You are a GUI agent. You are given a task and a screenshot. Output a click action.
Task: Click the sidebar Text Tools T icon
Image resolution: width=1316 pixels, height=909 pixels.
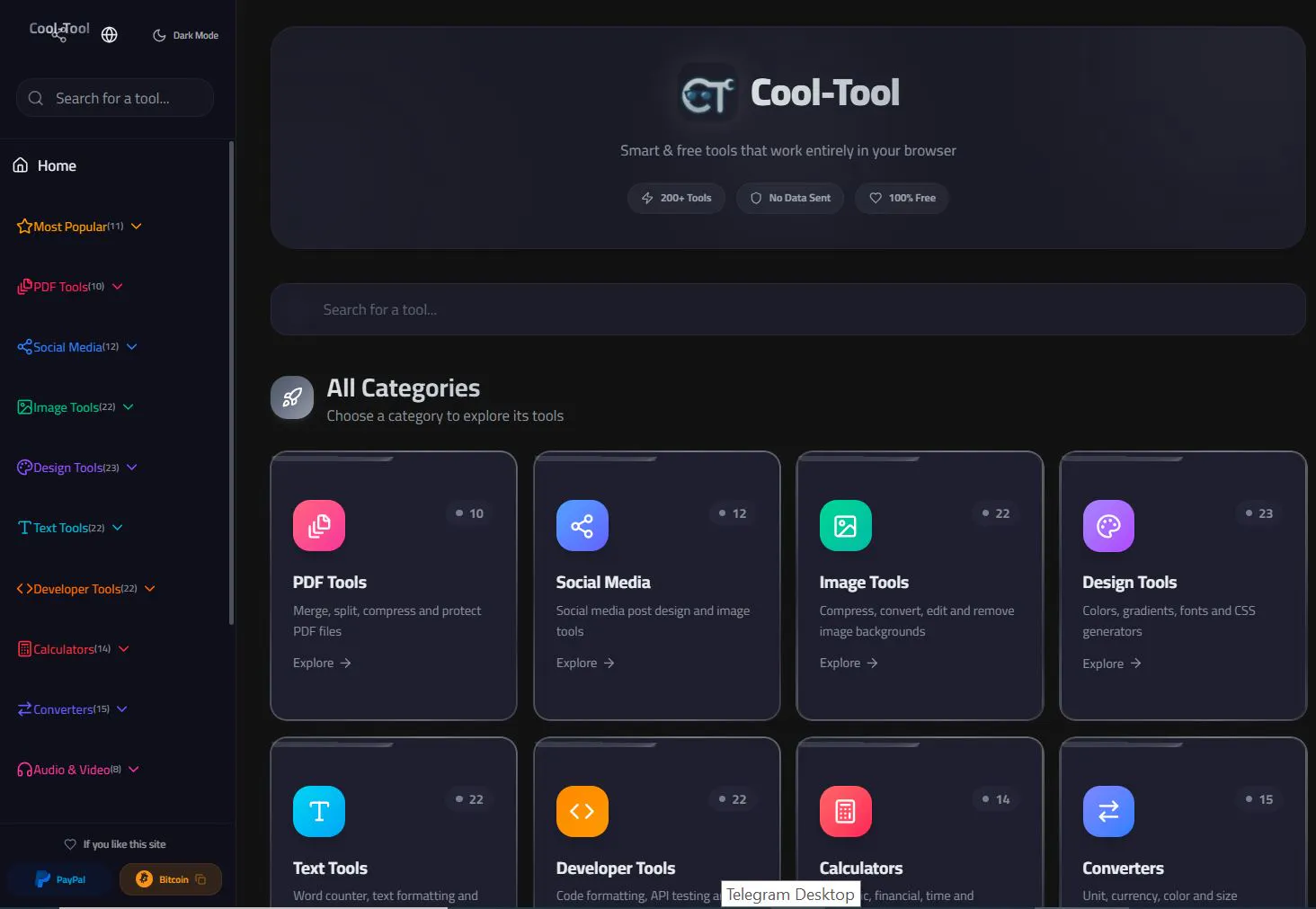pyautogui.click(x=24, y=528)
